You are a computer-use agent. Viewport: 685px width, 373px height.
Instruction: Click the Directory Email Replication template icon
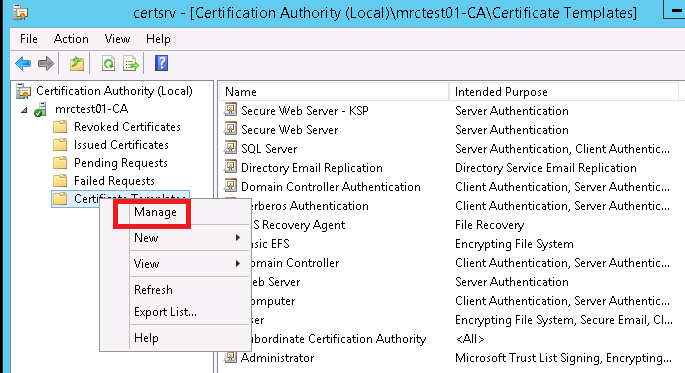[230, 167]
